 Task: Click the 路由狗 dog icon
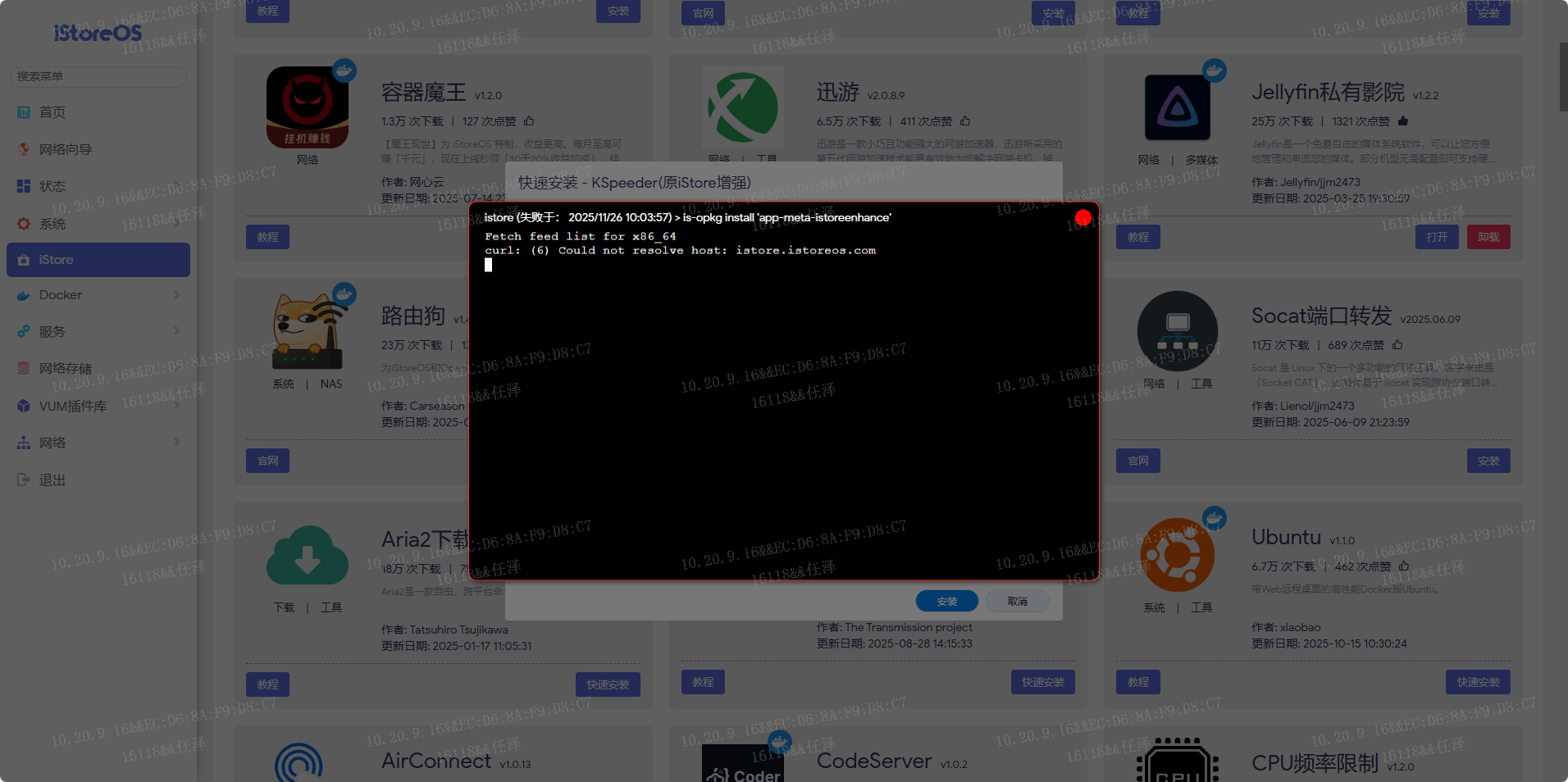tap(308, 331)
